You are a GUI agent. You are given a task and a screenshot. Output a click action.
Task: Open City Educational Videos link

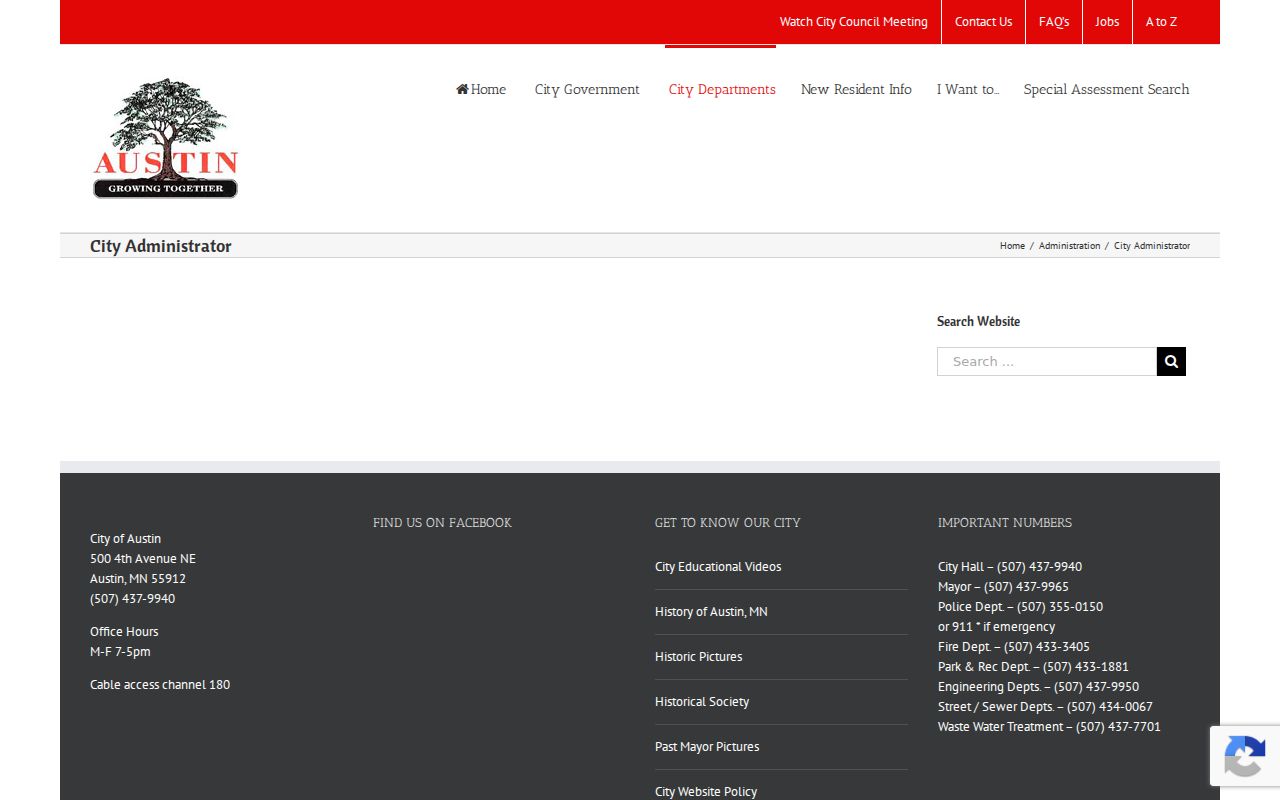(718, 567)
